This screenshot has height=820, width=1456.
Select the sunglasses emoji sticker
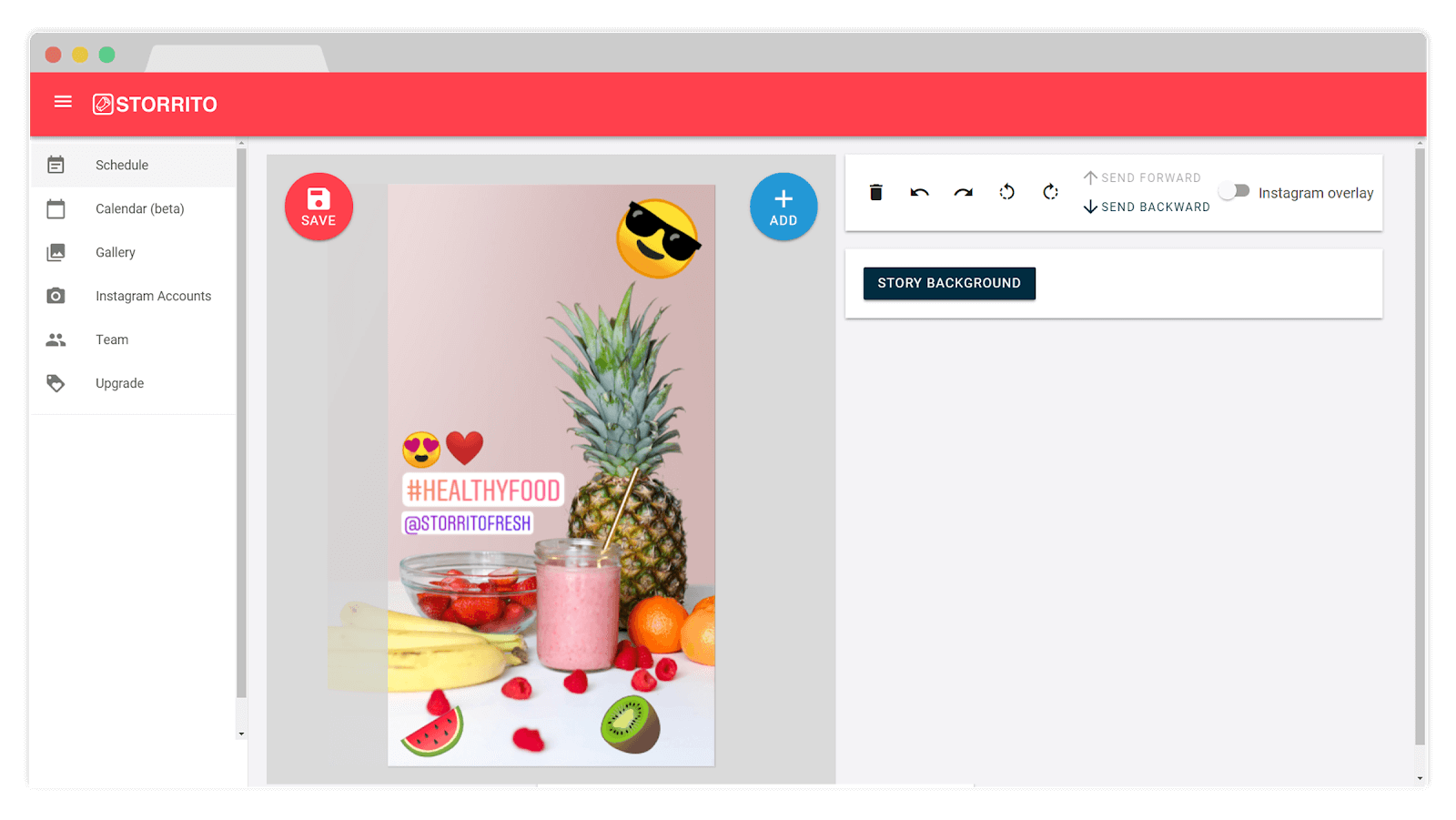tap(658, 238)
